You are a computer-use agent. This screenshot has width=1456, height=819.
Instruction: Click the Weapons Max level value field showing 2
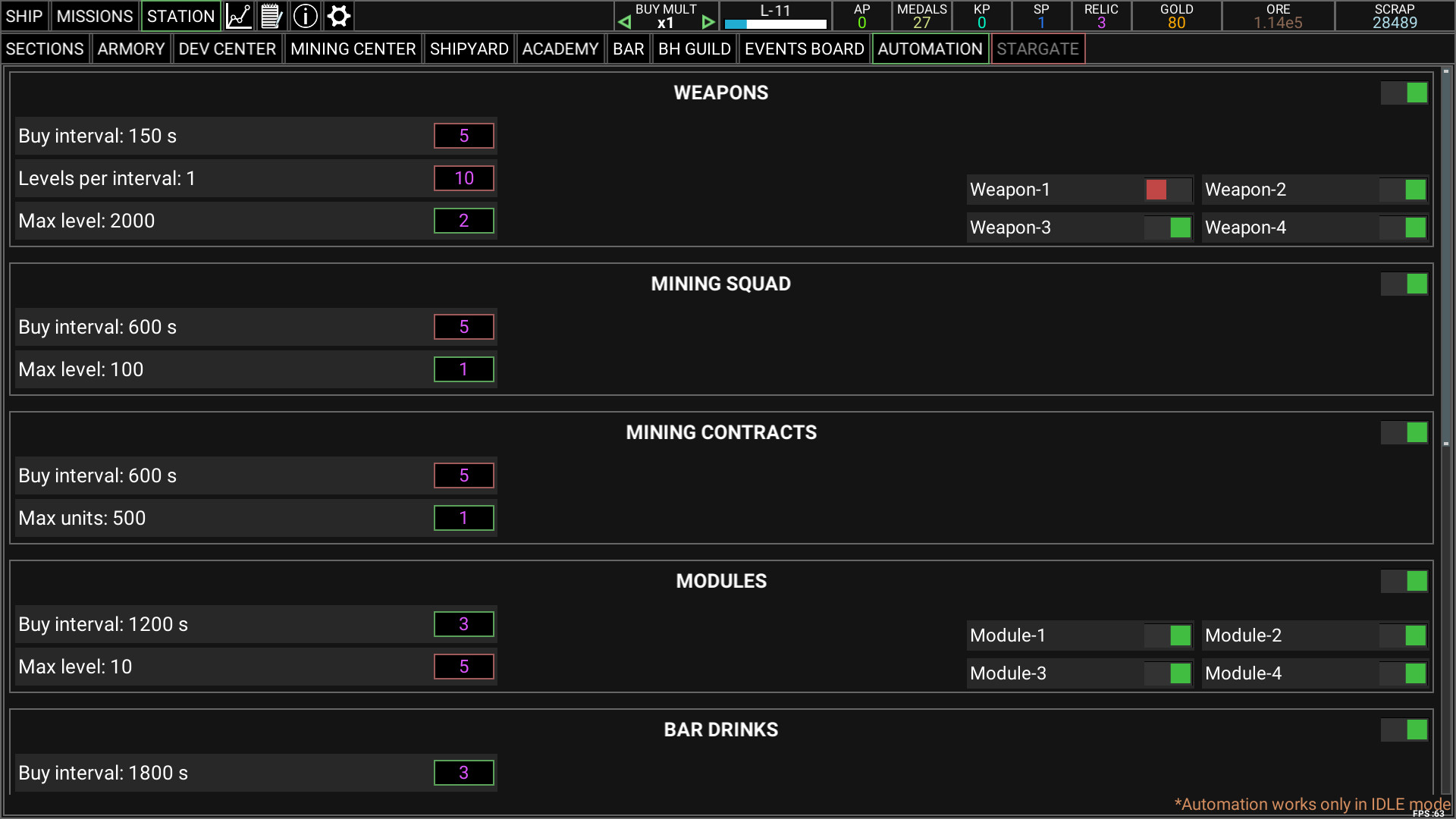point(463,221)
